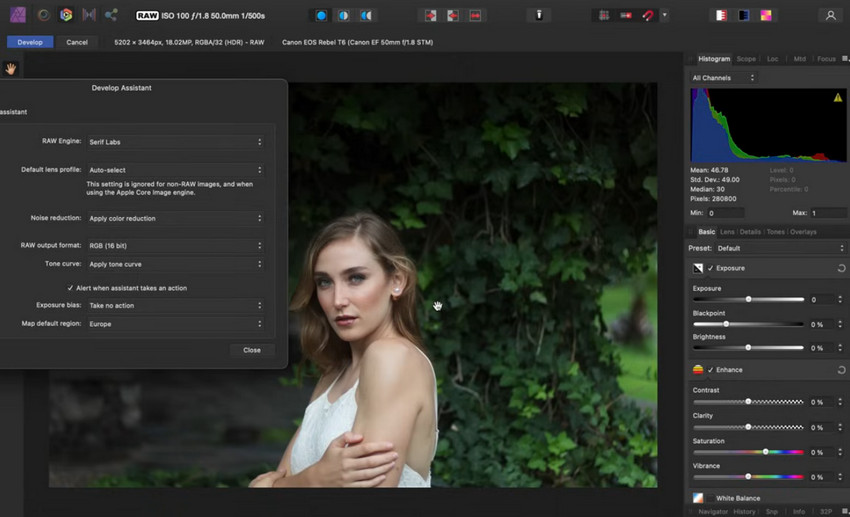Close the Develop Assistant dialog
850x517 pixels.
tap(252, 350)
